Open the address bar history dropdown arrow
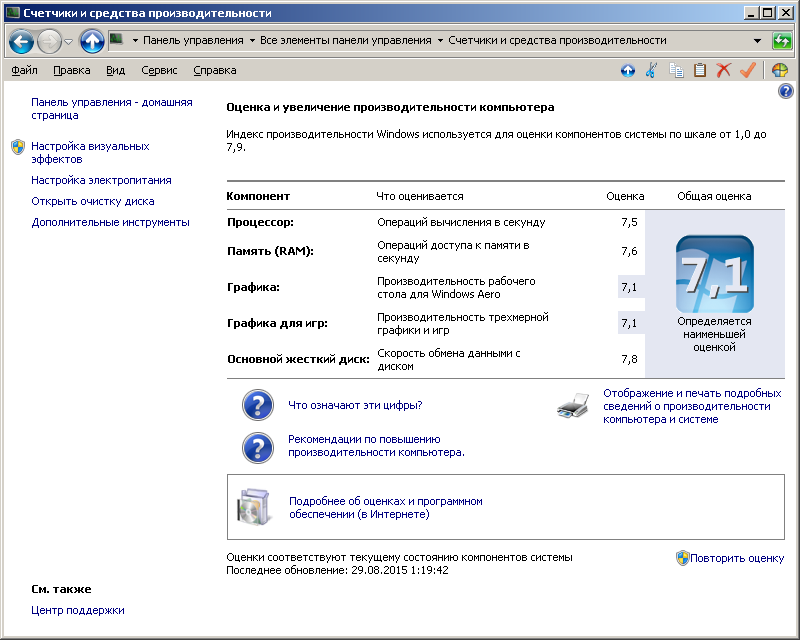 coord(757,41)
